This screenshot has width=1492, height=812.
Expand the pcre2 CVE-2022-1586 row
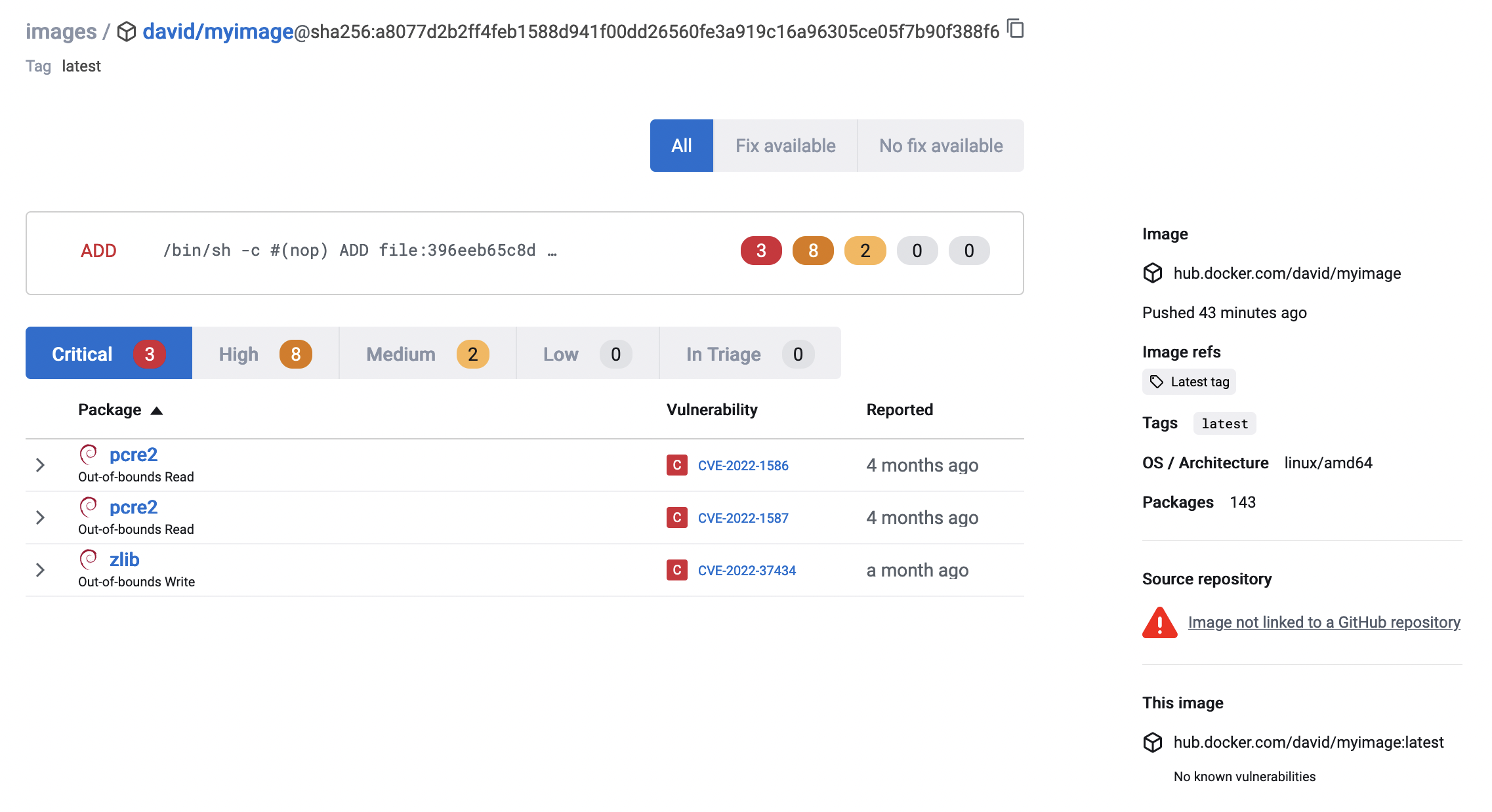coord(40,465)
